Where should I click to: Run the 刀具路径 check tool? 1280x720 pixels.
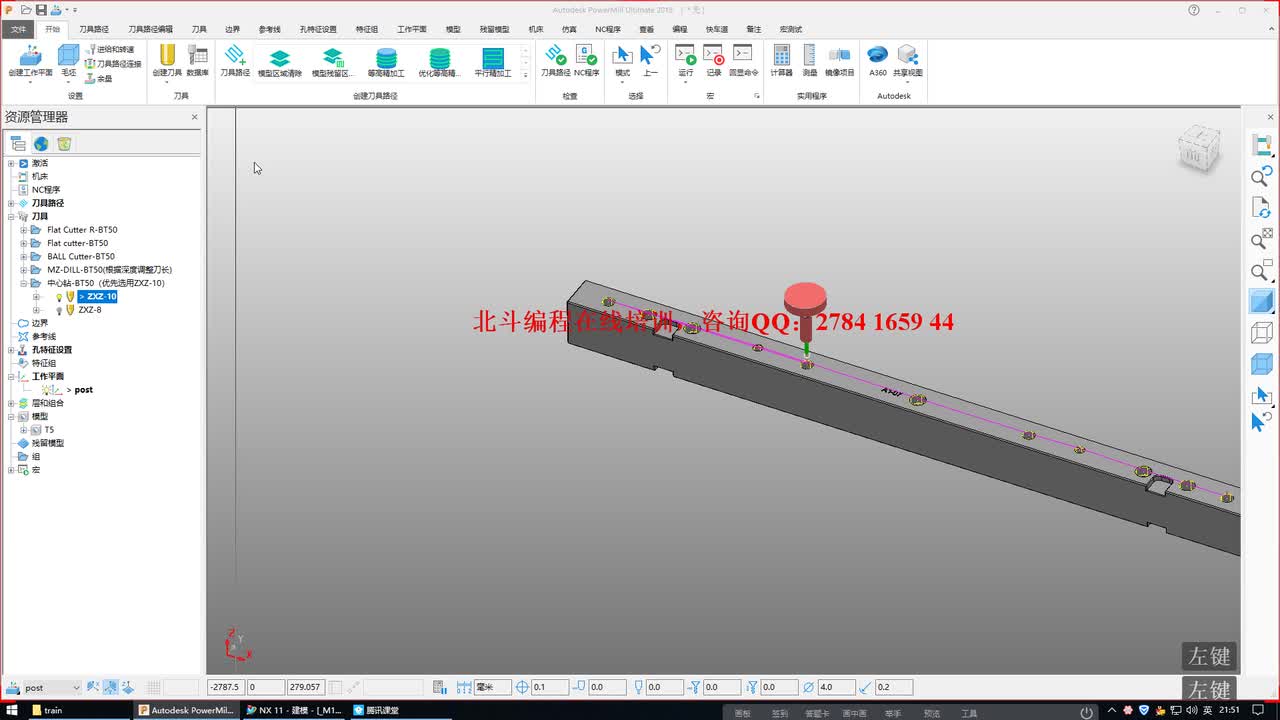point(555,60)
